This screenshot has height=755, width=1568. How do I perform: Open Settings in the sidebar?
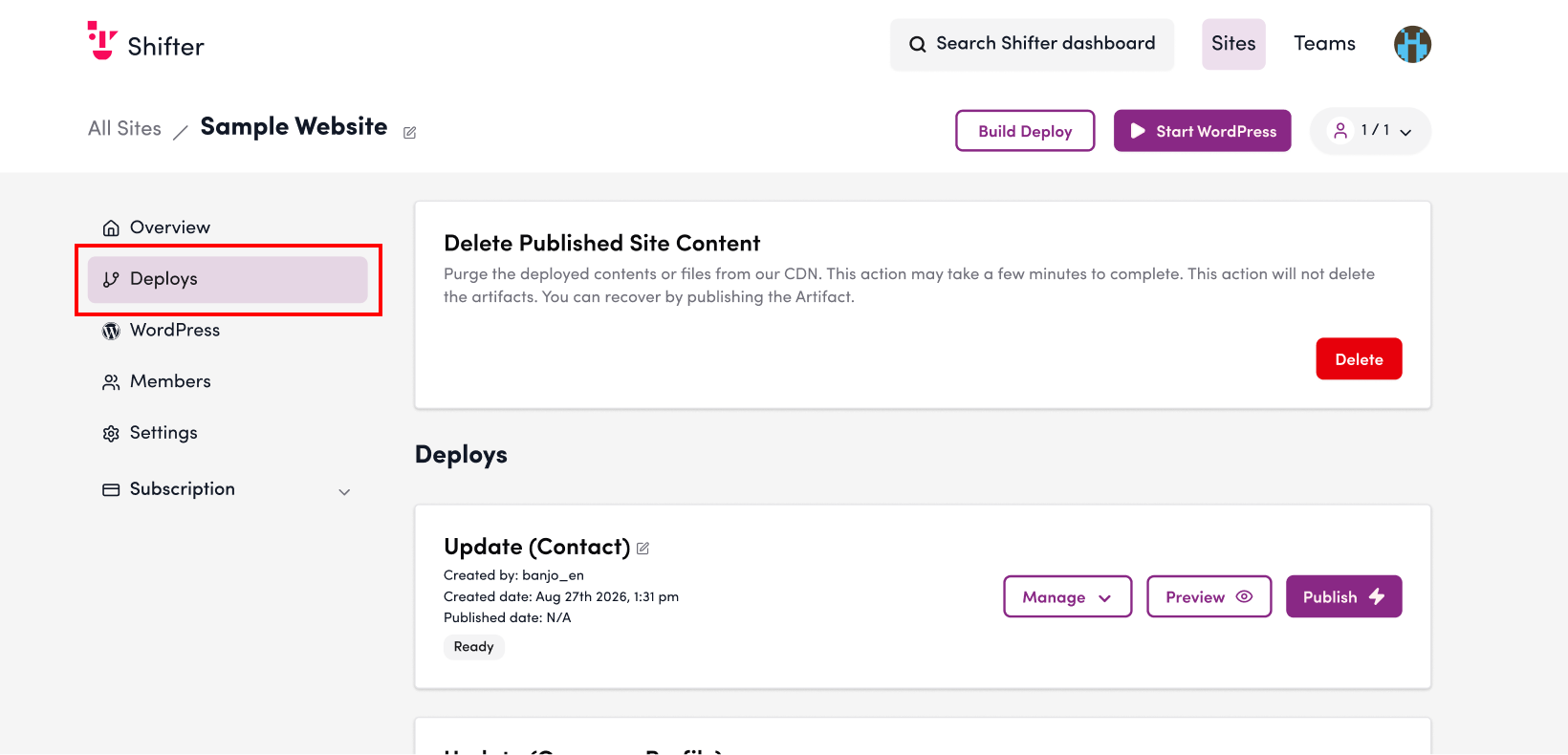pos(228,433)
